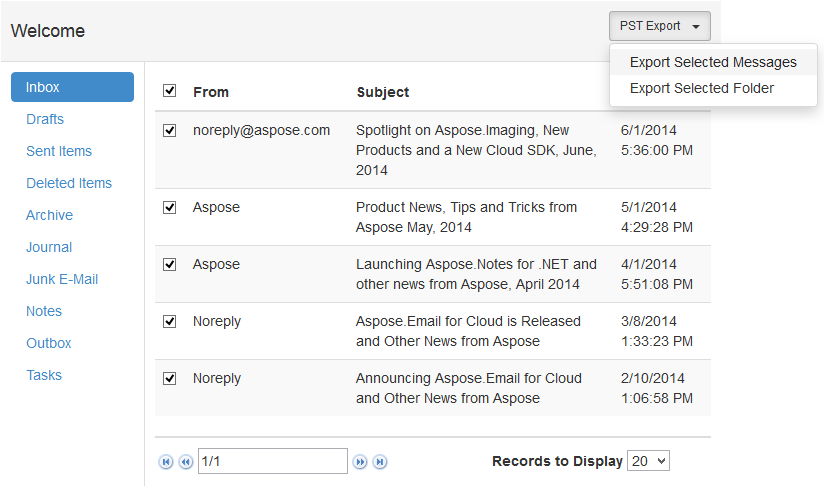Click sender Noreply on 2/10/2014 row
824x488 pixels.
click(x=217, y=379)
